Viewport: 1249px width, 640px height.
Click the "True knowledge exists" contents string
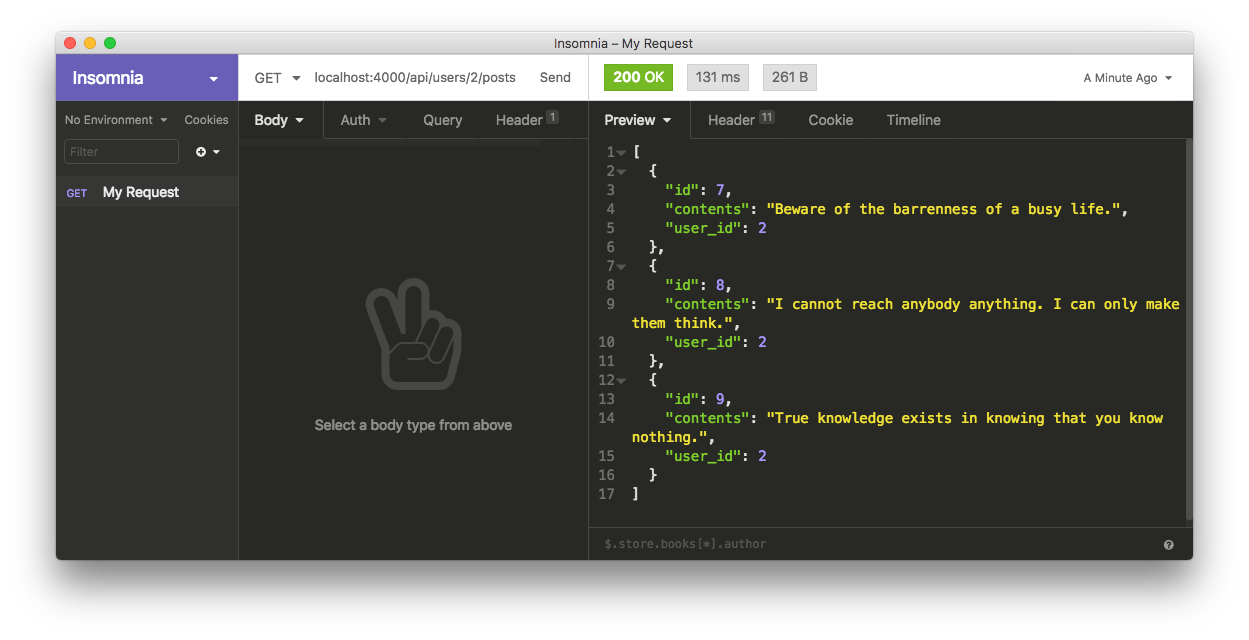coord(898,427)
